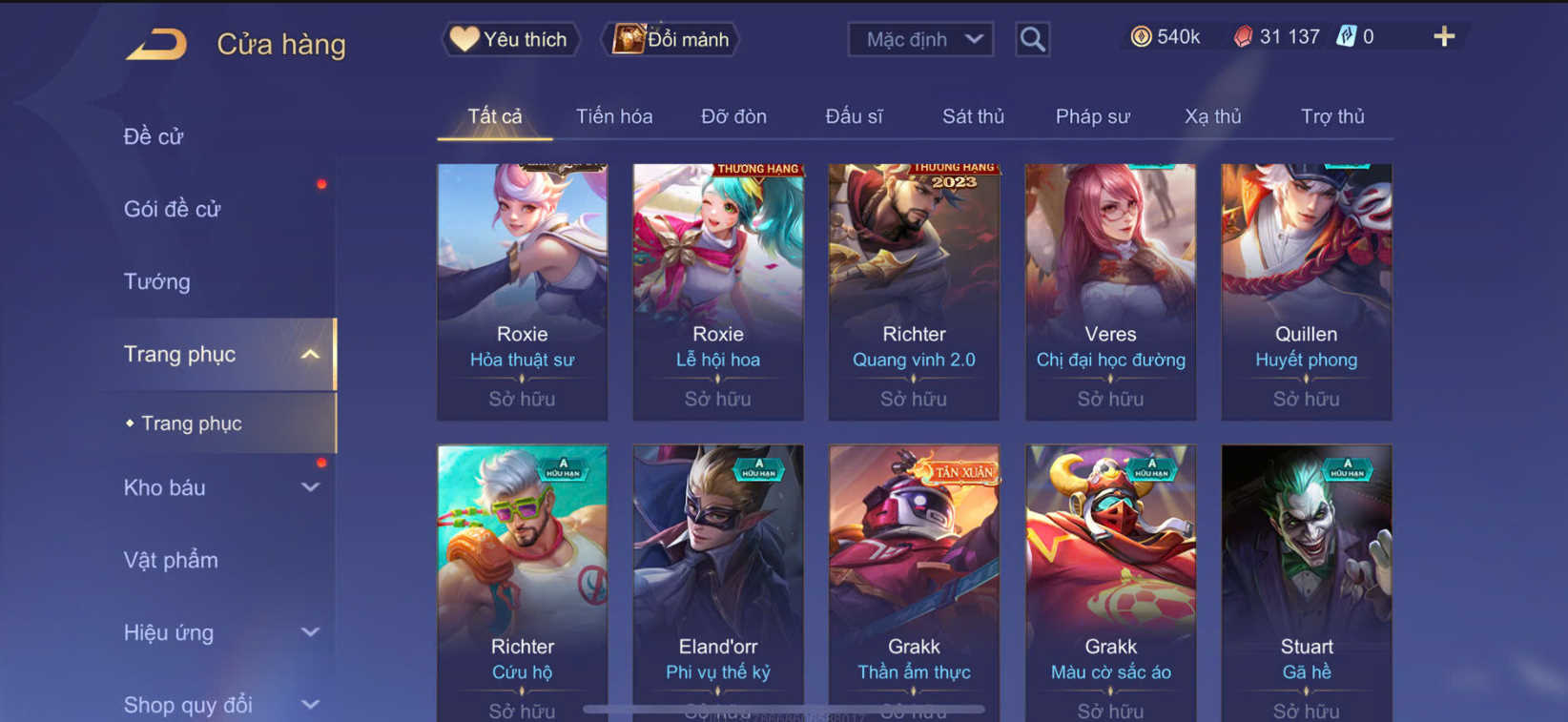Viewport: 1568px width, 722px height.
Task: Open the Mặc định sort dropdown
Action: click(920, 39)
